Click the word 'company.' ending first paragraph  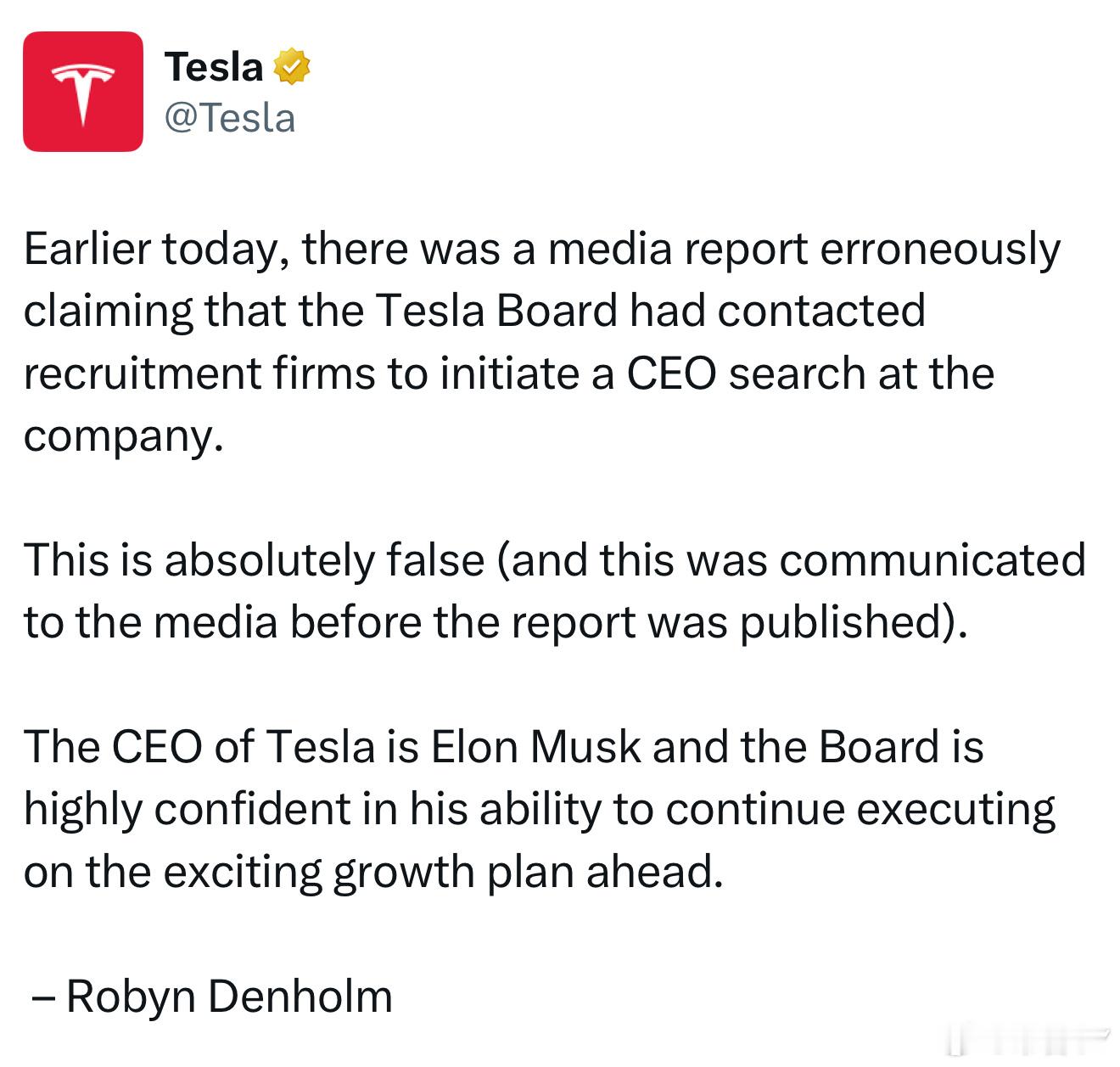124,437
